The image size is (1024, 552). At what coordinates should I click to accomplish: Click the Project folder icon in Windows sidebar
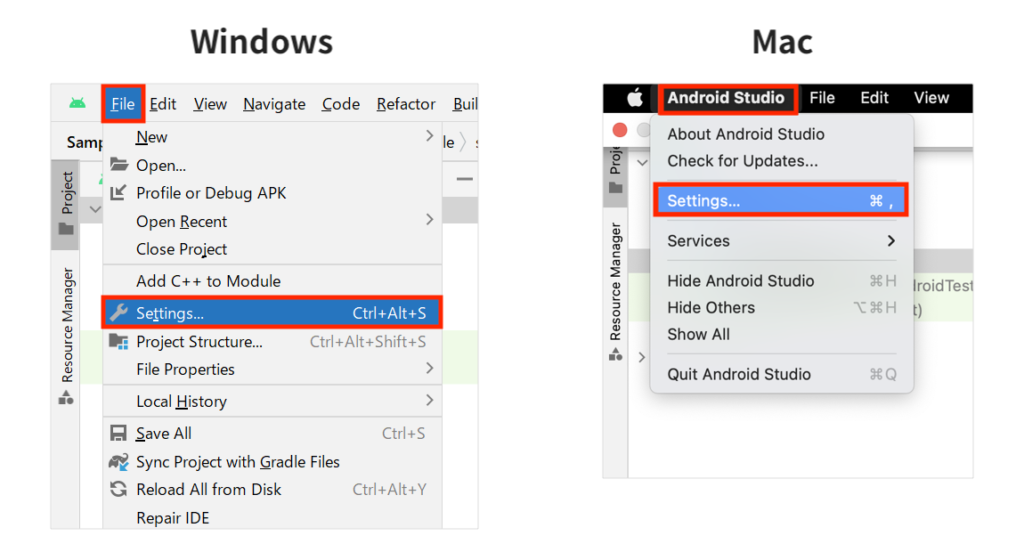(66, 229)
